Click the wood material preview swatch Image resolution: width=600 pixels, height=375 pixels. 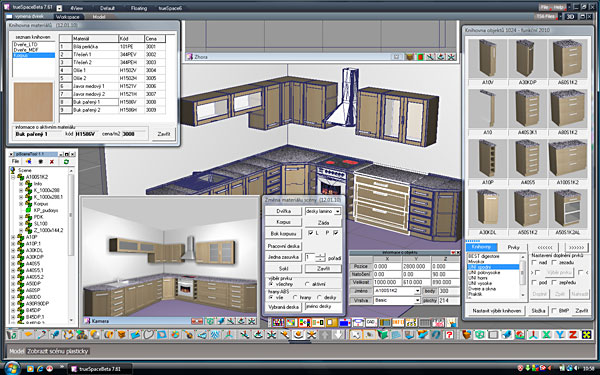click(33, 102)
